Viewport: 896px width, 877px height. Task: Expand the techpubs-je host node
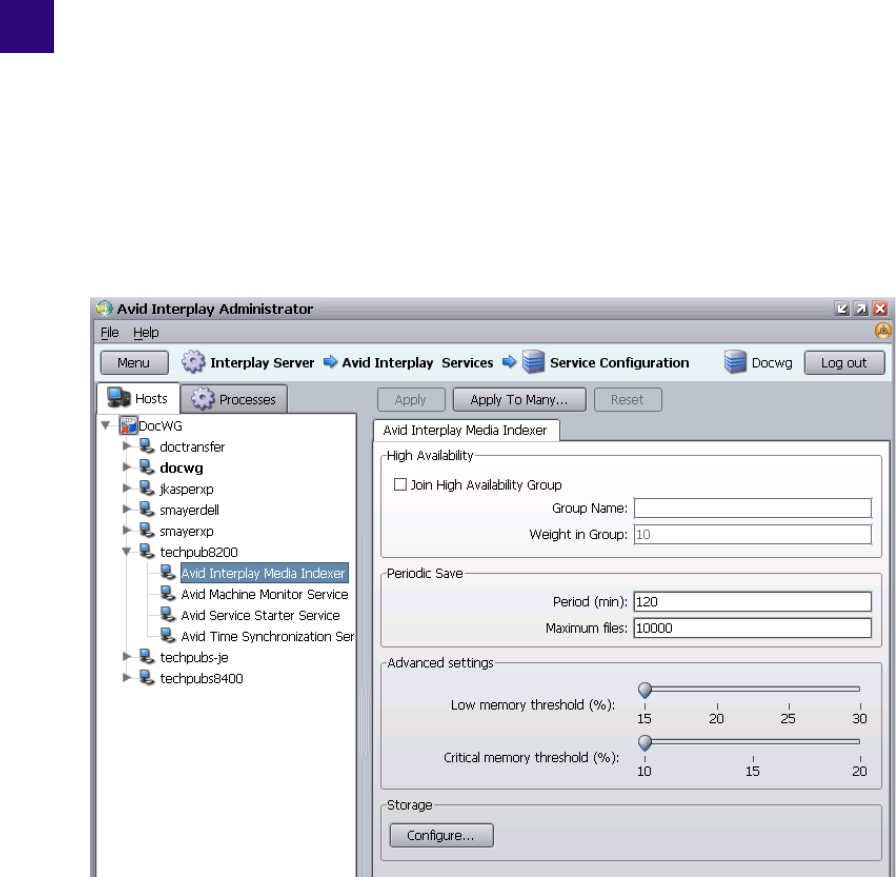click(127, 657)
